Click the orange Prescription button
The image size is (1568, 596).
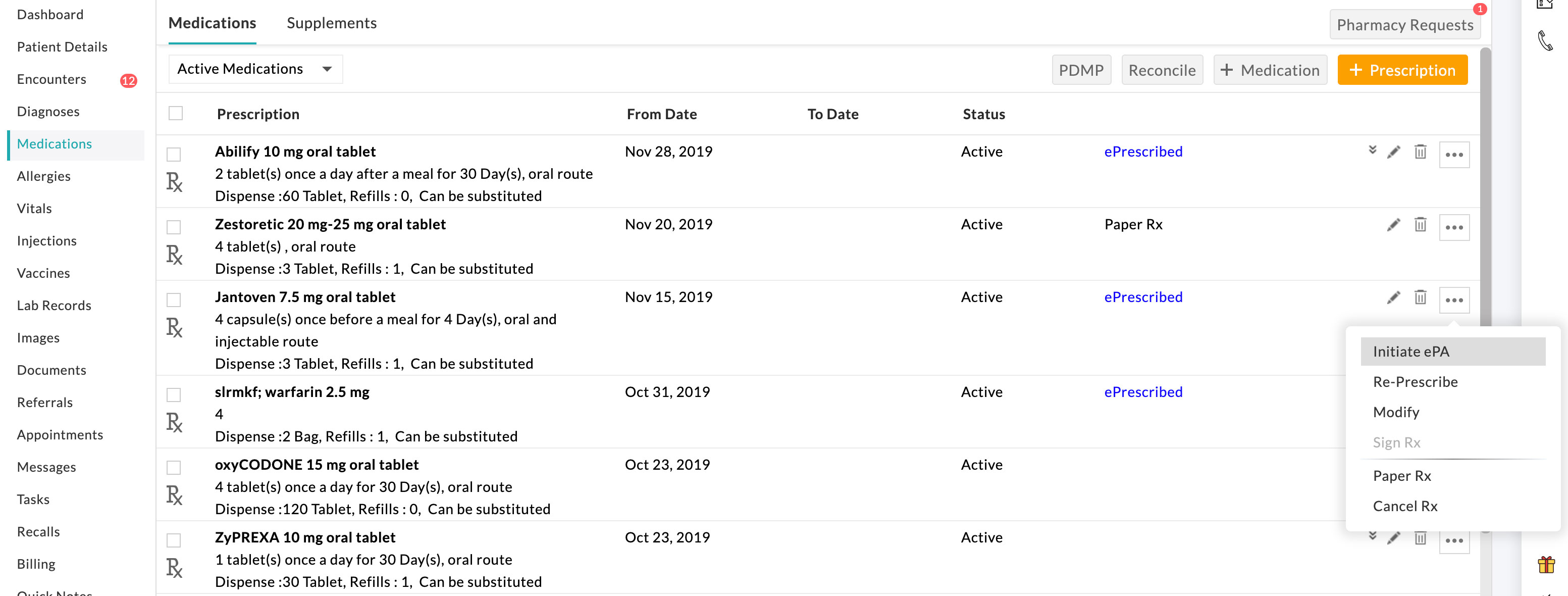point(1402,71)
